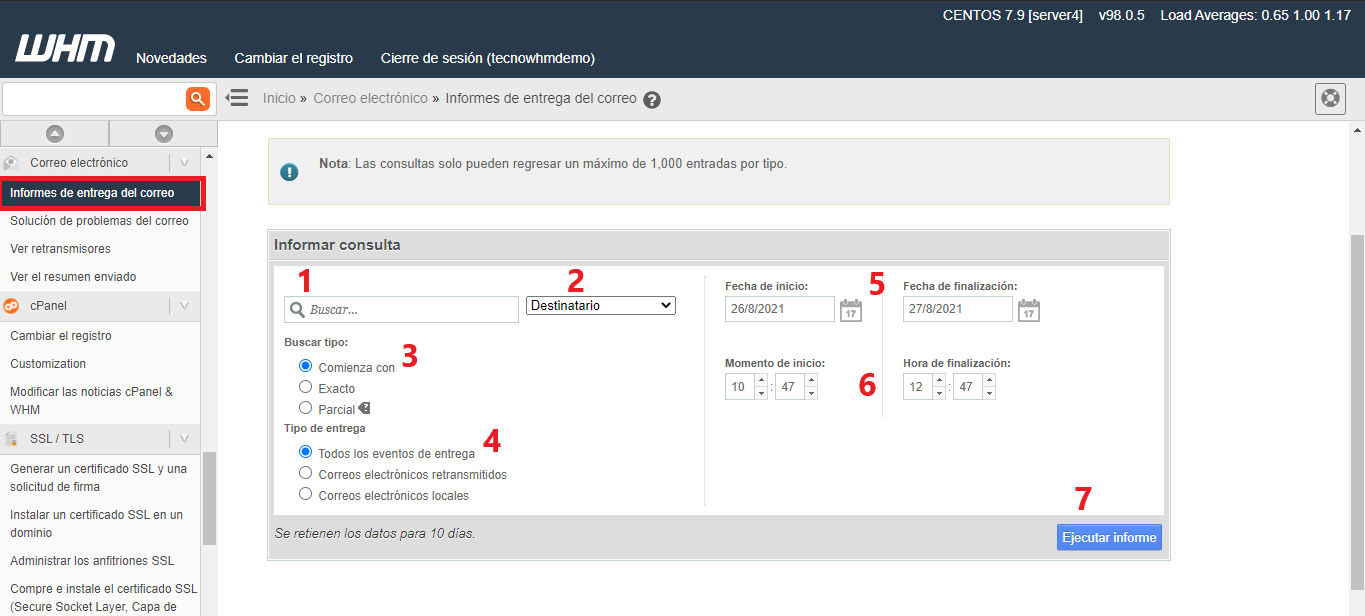
Task: Choose "Correos electrónicos retransmitidos" delivery type
Action: 306,473
